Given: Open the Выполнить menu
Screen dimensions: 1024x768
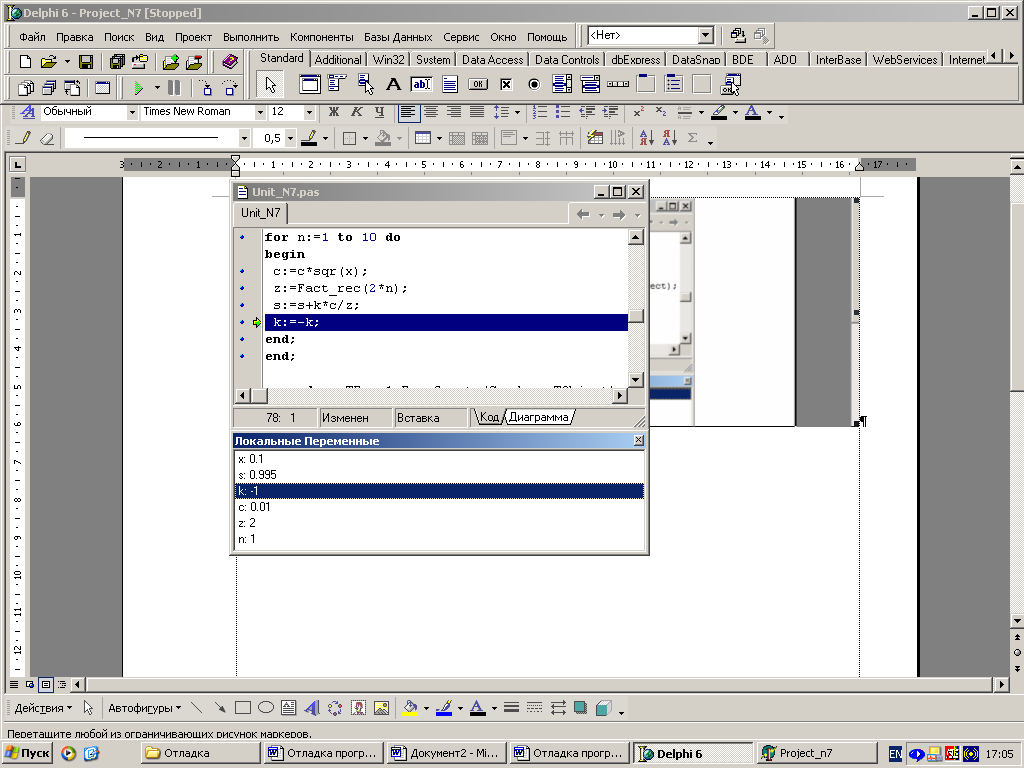Looking at the screenshot, I should (251, 37).
